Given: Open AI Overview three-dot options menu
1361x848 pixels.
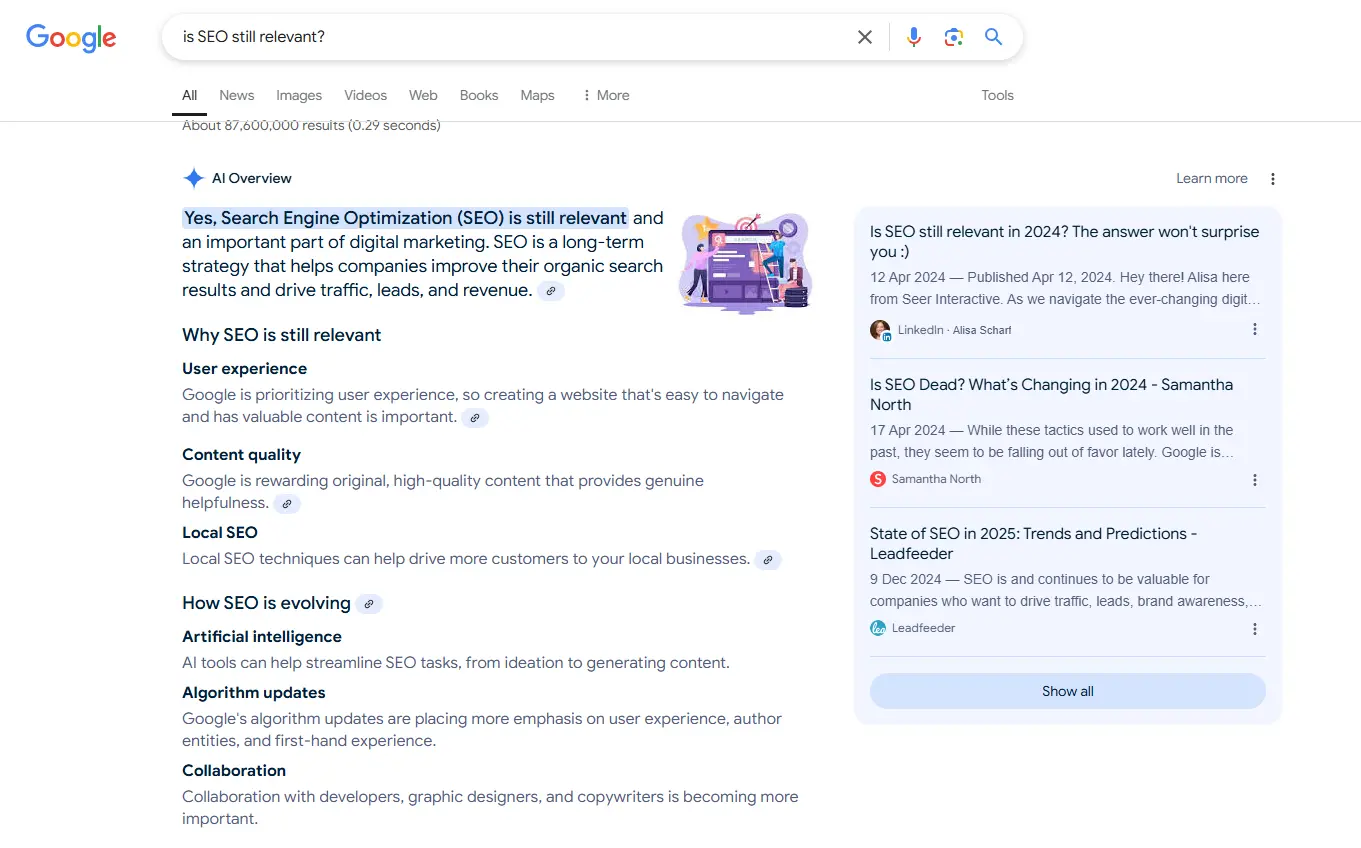Looking at the screenshot, I should (1273, 179).
